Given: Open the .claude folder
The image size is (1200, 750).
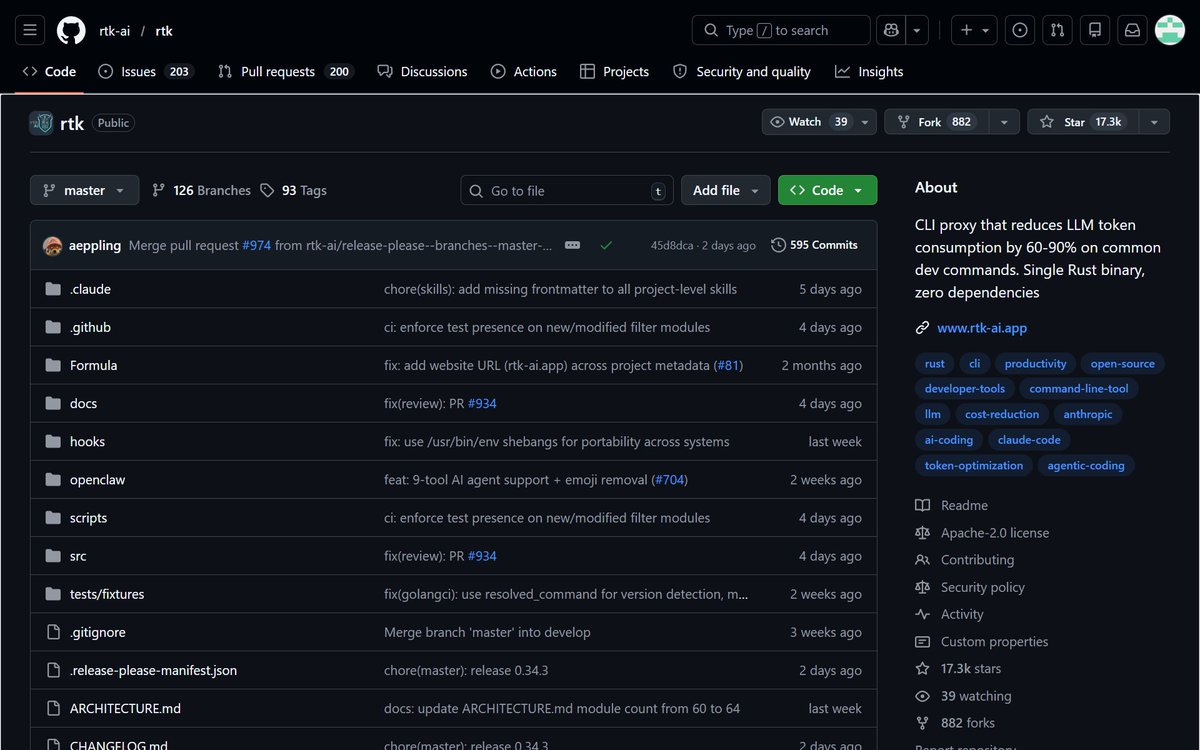Looking at the screenshot, I should (90, 289).
